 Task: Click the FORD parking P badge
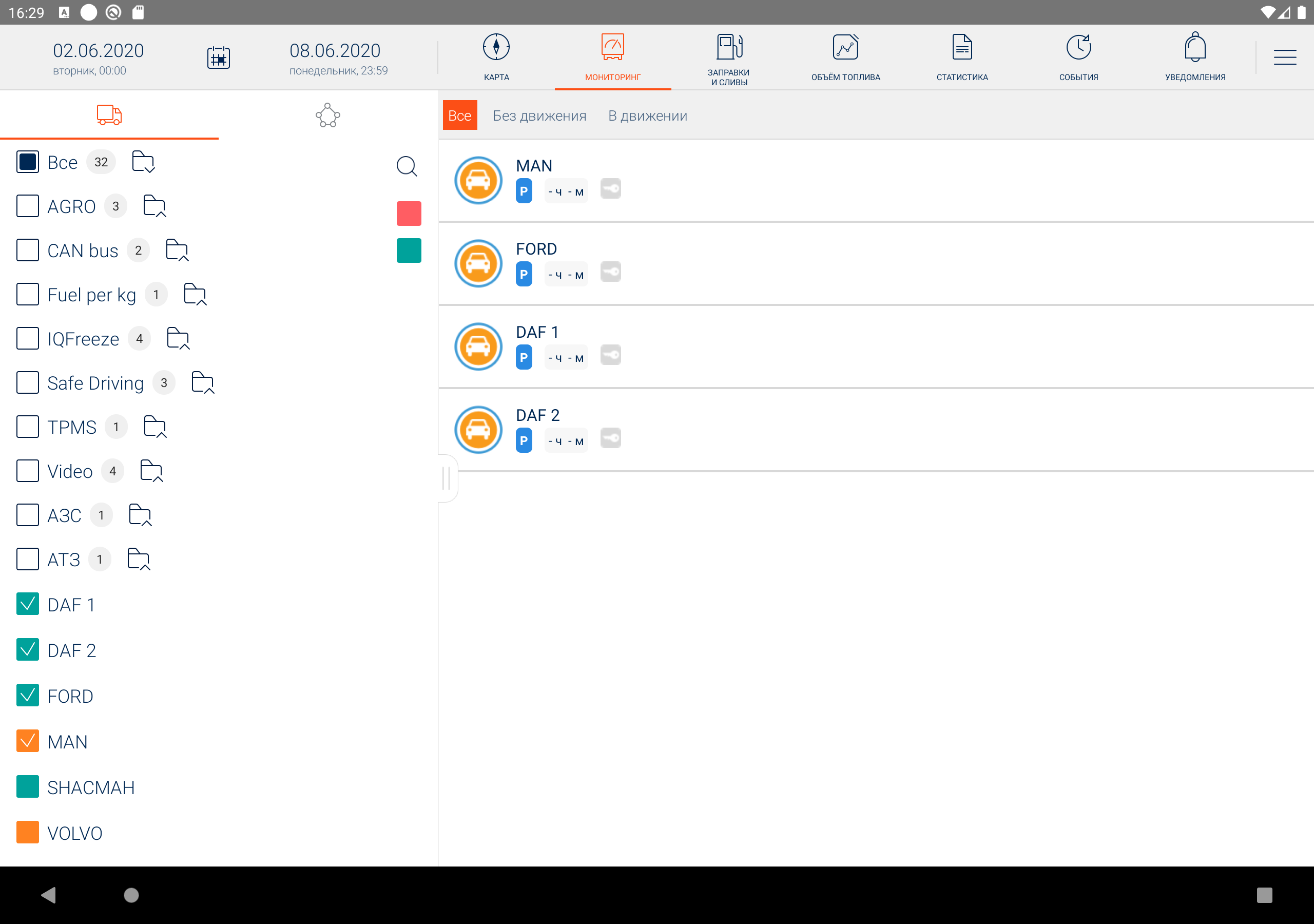(524, 274)
